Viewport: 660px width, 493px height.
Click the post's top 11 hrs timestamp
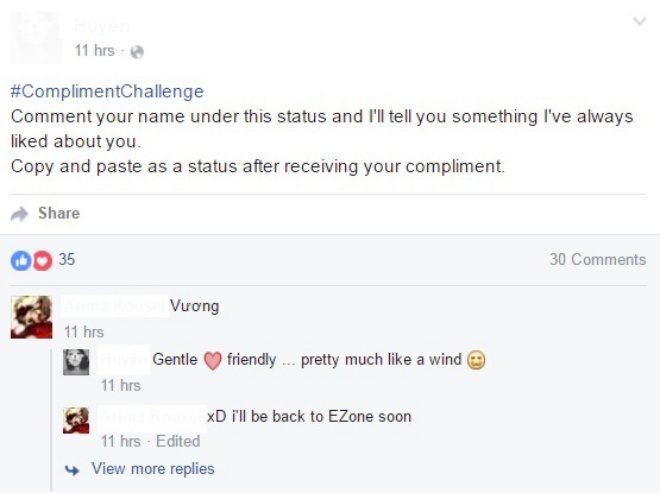tap(94, 51)
